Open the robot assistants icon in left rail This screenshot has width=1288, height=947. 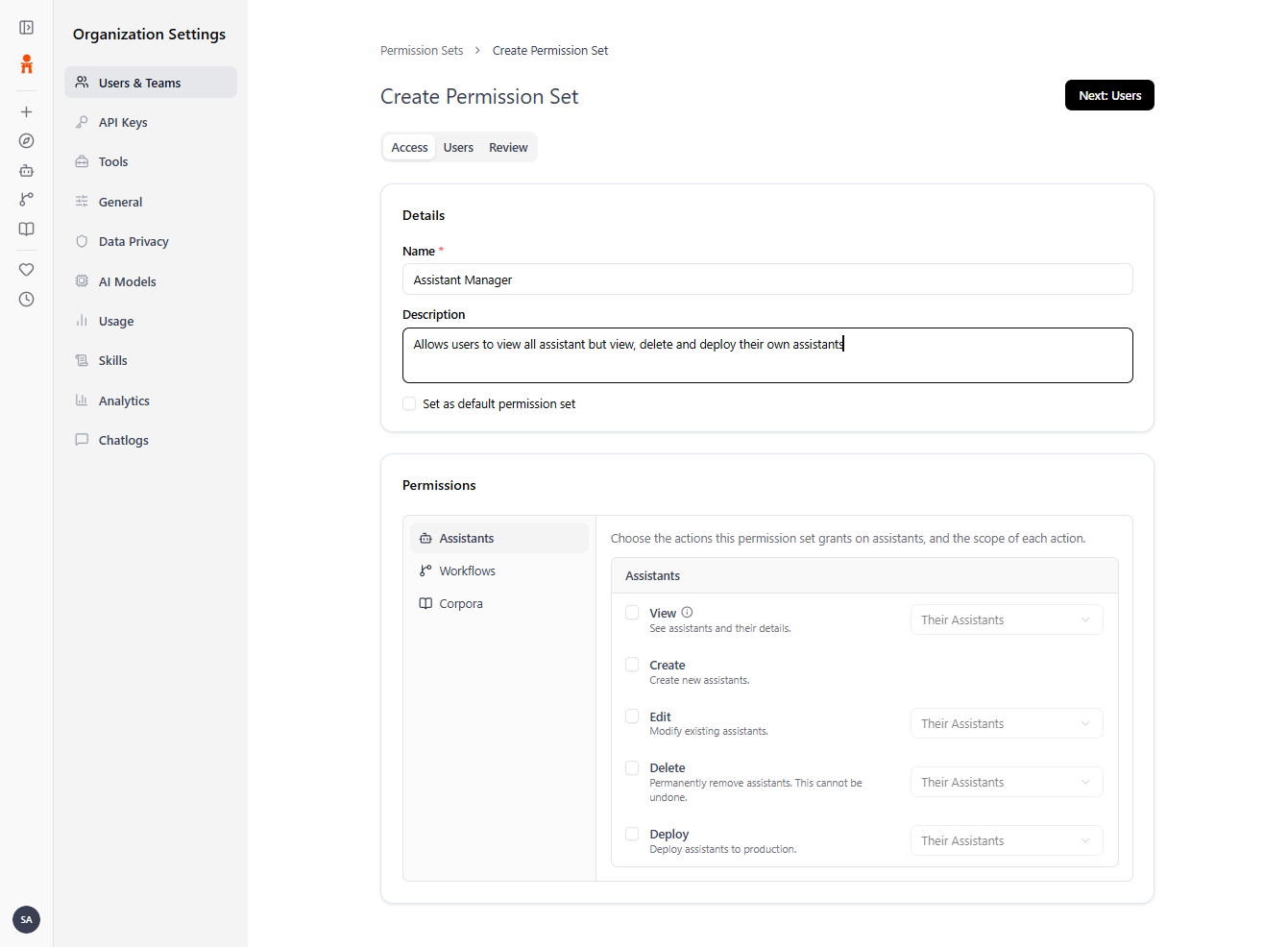(x=27, y=170)
